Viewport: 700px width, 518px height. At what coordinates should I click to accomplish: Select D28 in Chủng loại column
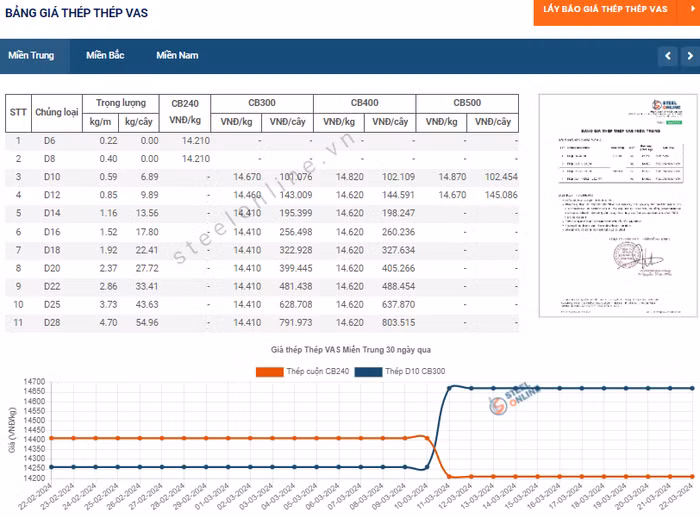point(52,322)
